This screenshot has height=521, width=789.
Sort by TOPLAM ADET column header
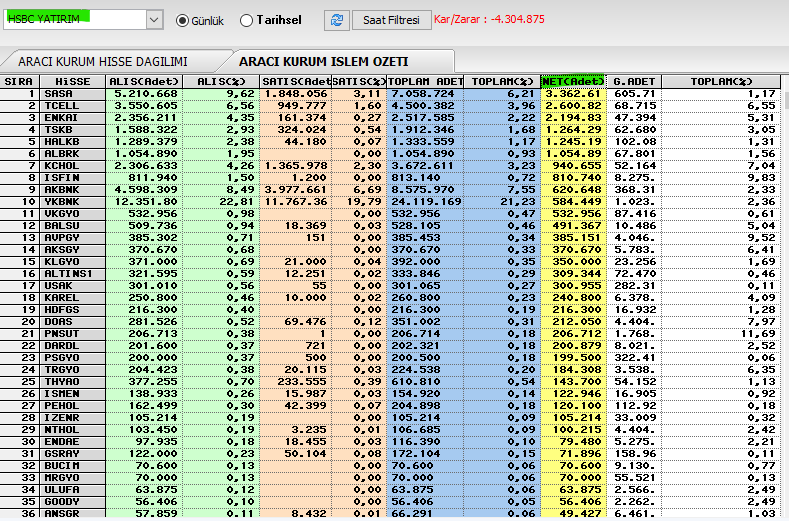pyautogui.click(x=425, y=82)
